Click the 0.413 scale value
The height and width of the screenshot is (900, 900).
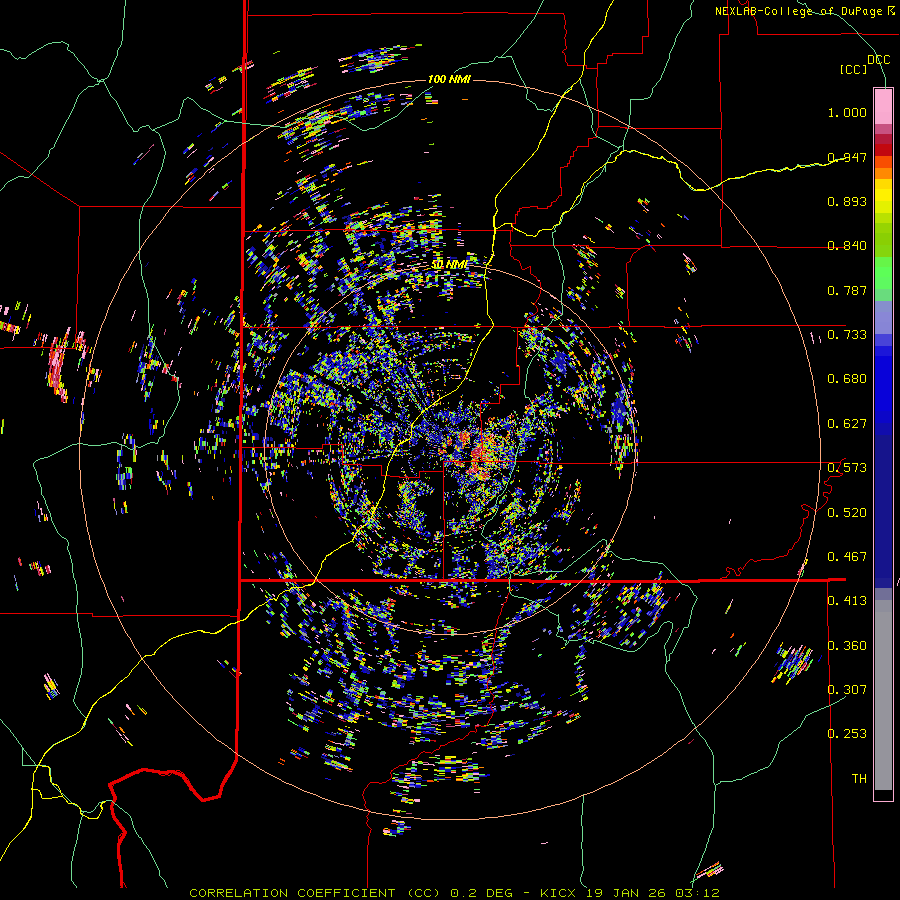click(x=847, y=601)
